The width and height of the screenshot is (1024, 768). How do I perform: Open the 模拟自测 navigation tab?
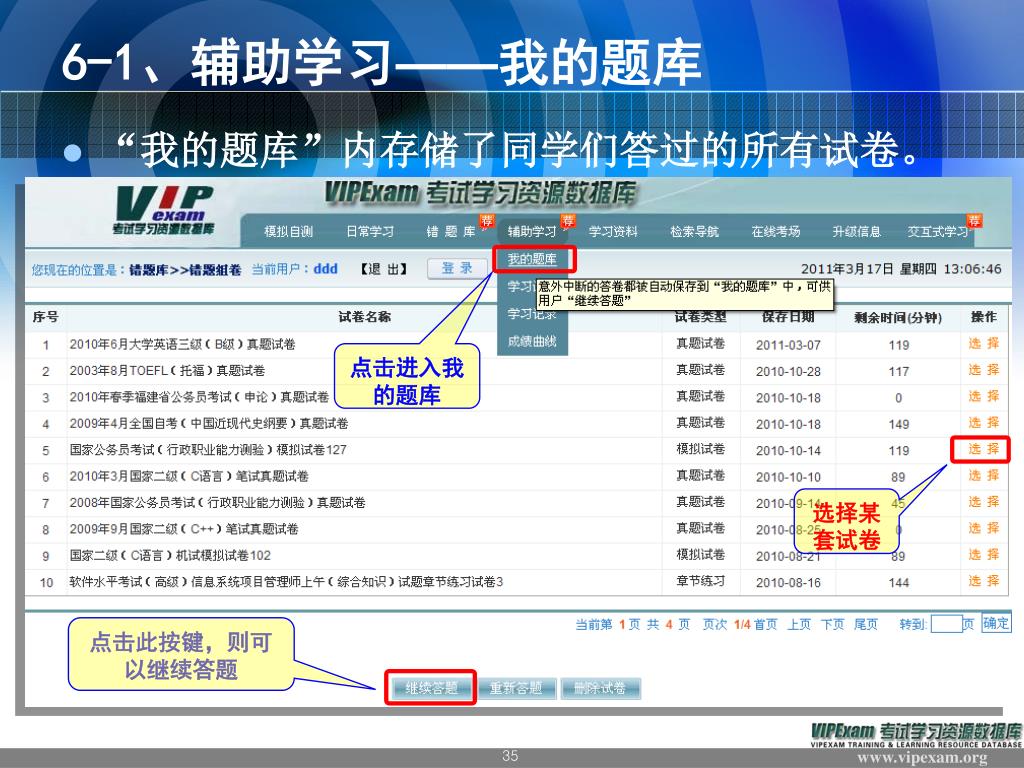(288, 232)
